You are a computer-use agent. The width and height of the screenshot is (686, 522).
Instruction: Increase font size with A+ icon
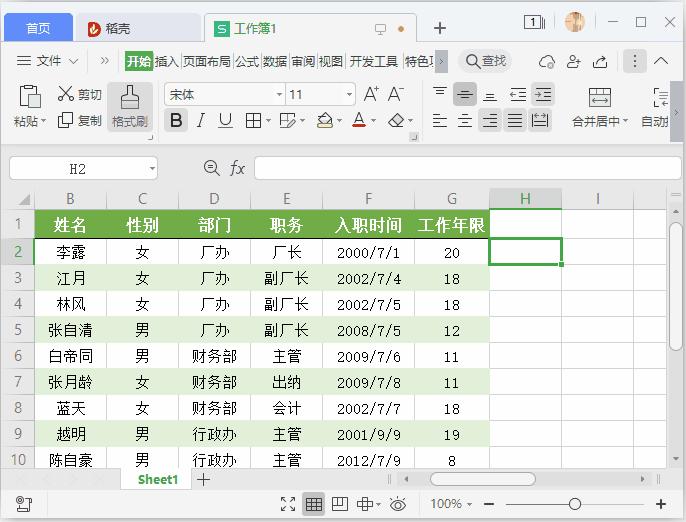tap(371, 94)
